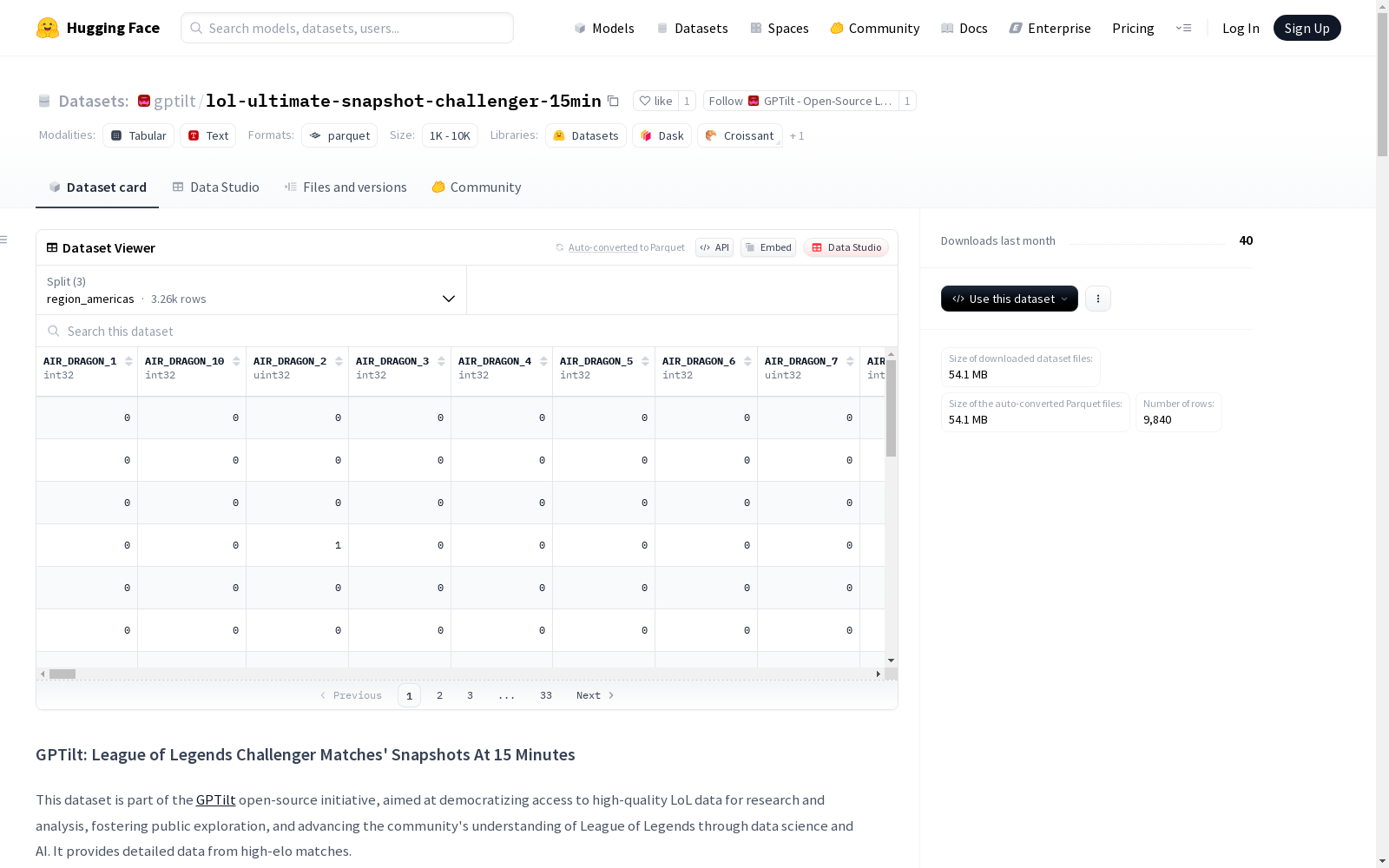Sort by AIR_DRAGON_10 column
This screenshot has width=1389, height=868.
pos(236,361)
